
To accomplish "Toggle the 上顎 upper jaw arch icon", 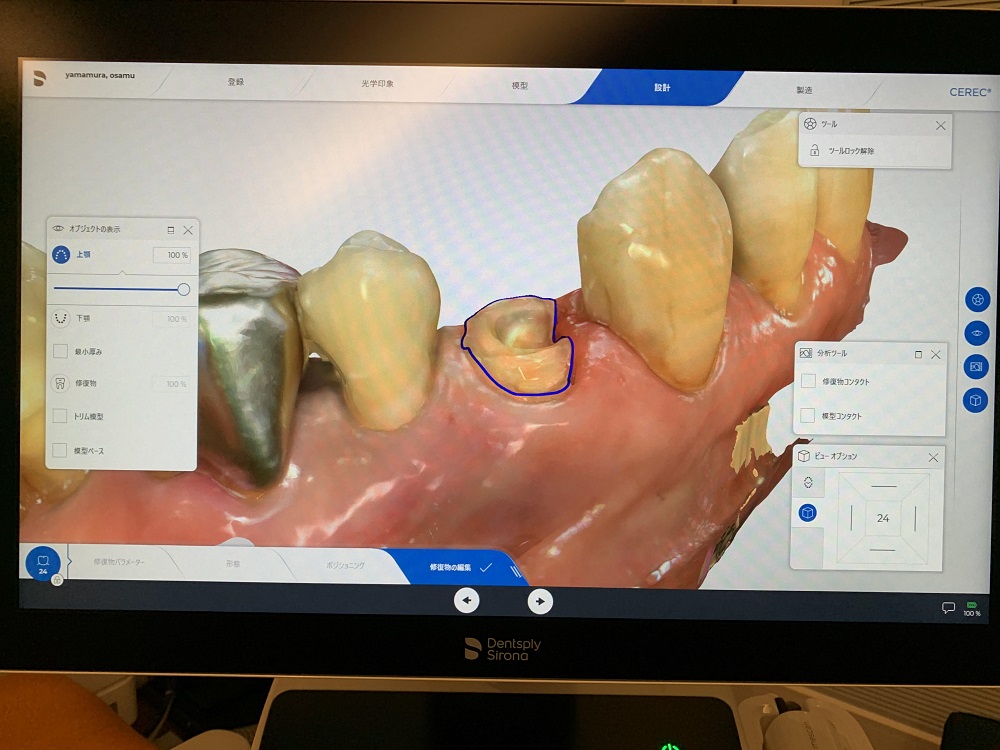I will tap(61, 255).
